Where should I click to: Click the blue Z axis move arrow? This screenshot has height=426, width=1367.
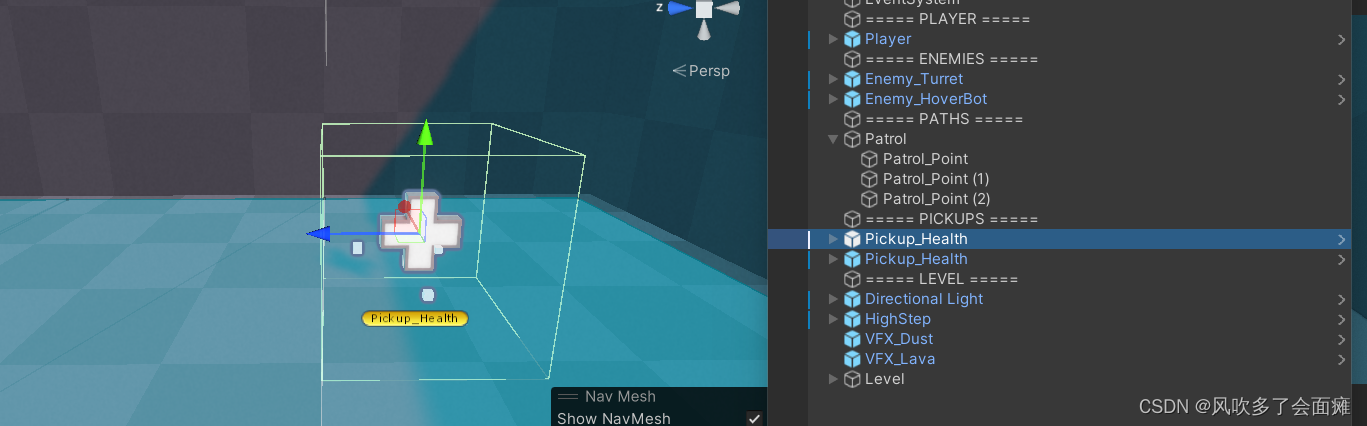point(319,234)
